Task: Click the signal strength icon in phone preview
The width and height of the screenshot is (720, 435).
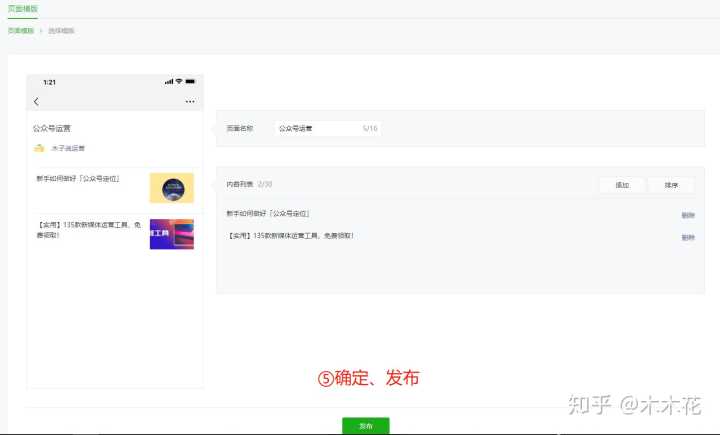Action: tap(169, 81)
